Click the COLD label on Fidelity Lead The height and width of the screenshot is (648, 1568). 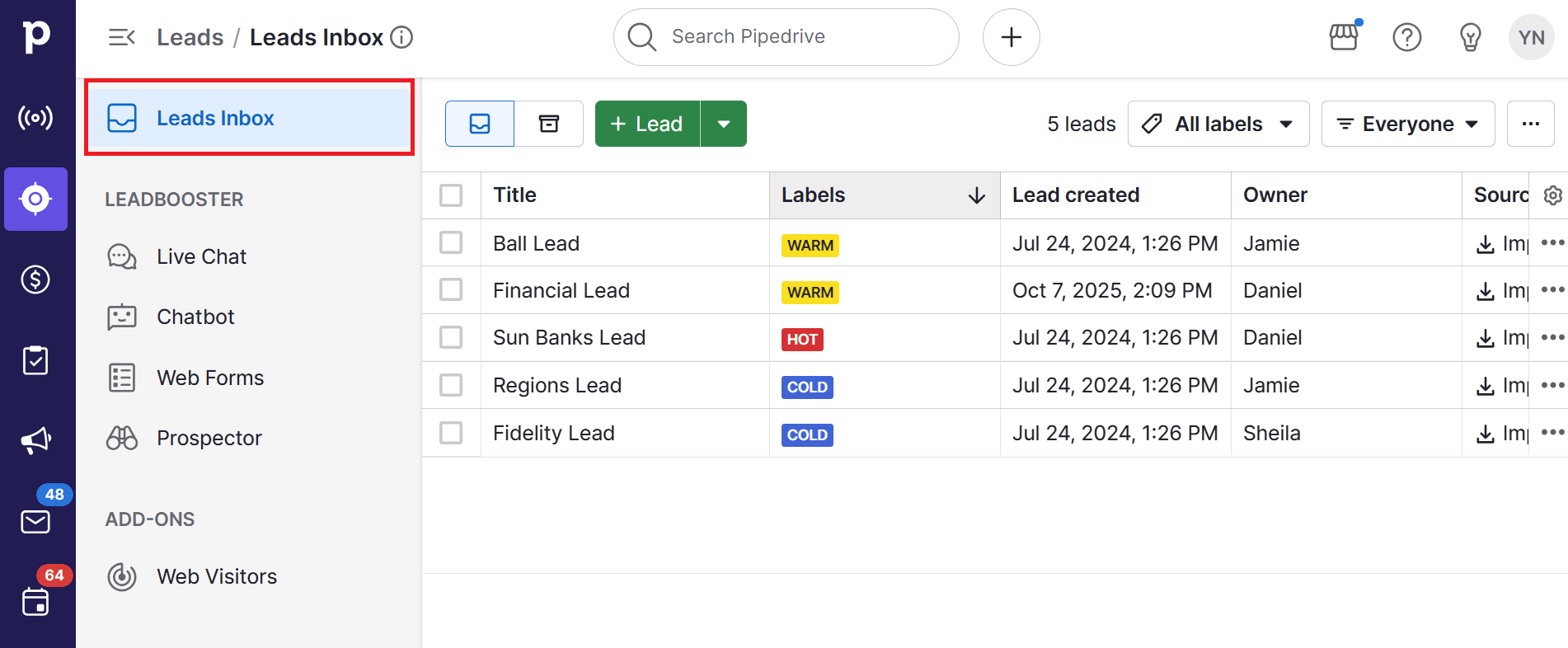(x=807, y=434)
